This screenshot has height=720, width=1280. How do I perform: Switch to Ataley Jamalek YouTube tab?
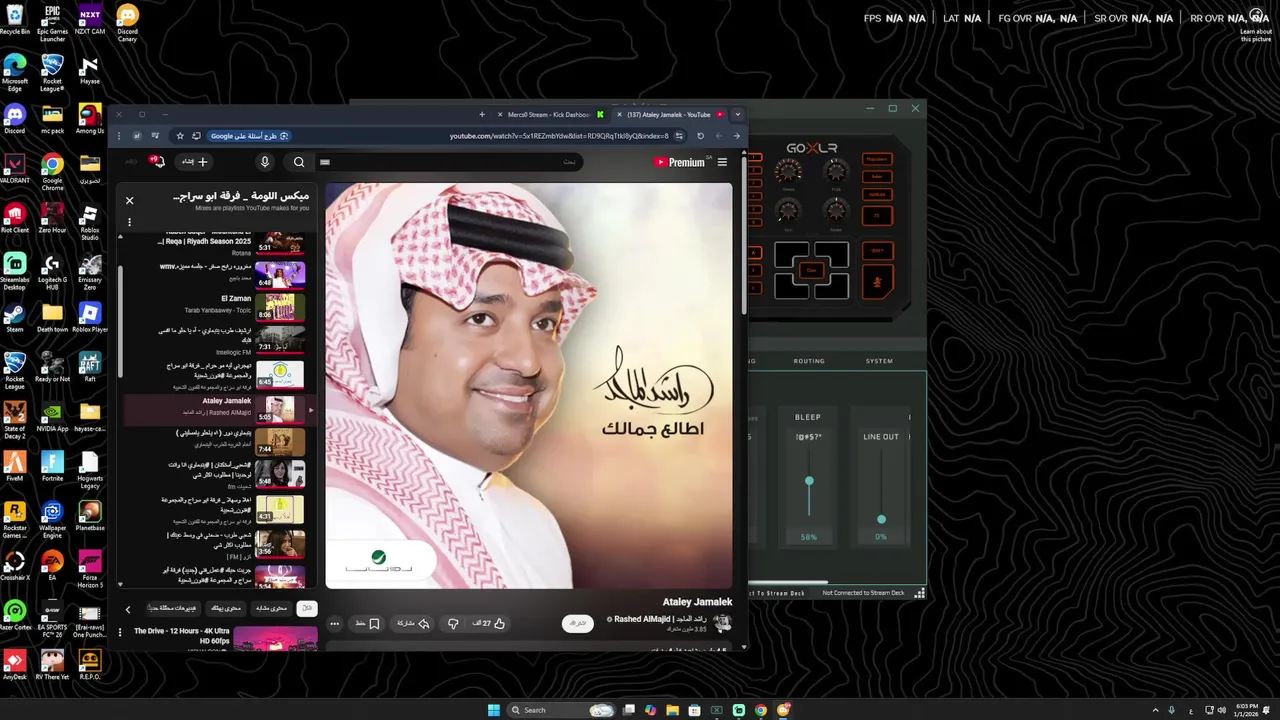(670, 114)
